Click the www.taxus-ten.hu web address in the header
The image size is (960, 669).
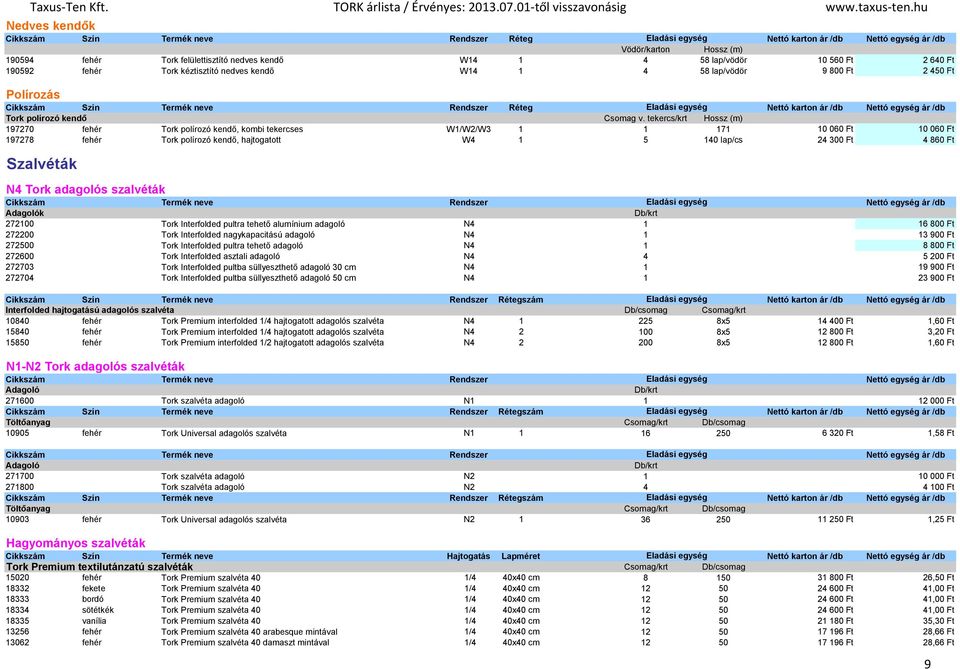coord(876,7)
